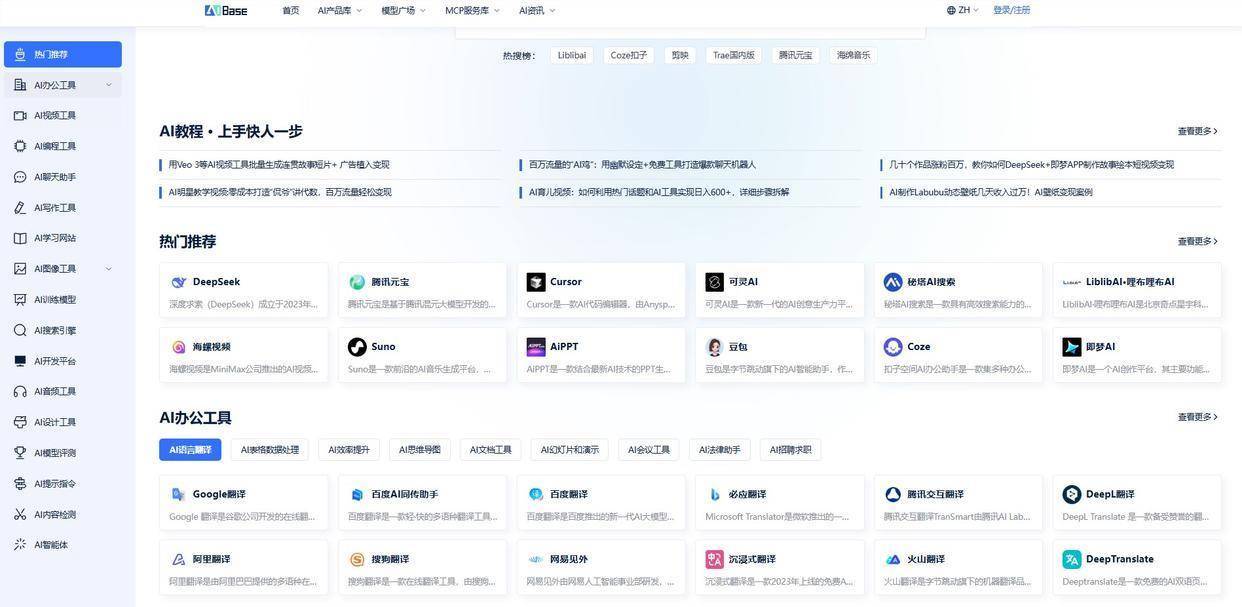The height and width of the screenshot is (607, 1242).
Task: Click the Liblibai hot search tag
Action: click(572, 55)
